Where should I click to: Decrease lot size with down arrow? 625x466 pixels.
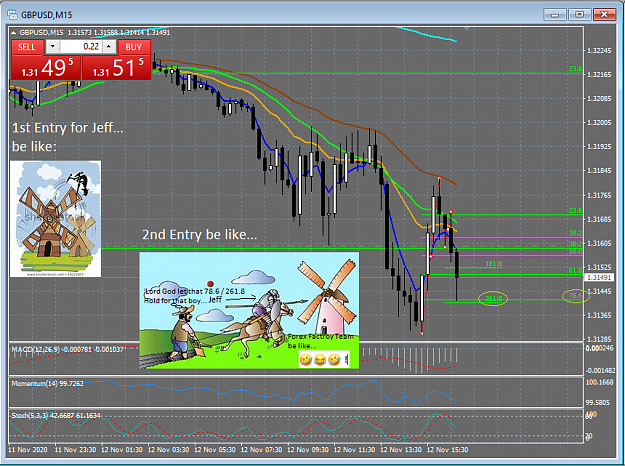click(53, 47)
